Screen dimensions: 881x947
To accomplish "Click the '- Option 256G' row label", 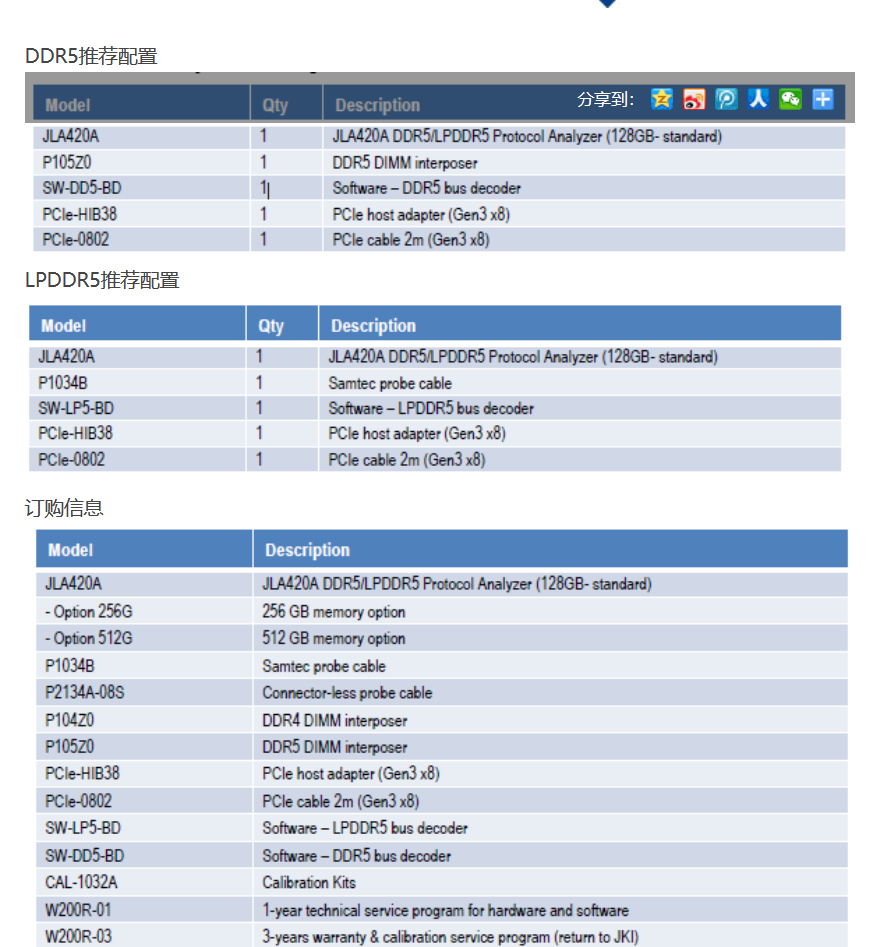I will point(88,612).
